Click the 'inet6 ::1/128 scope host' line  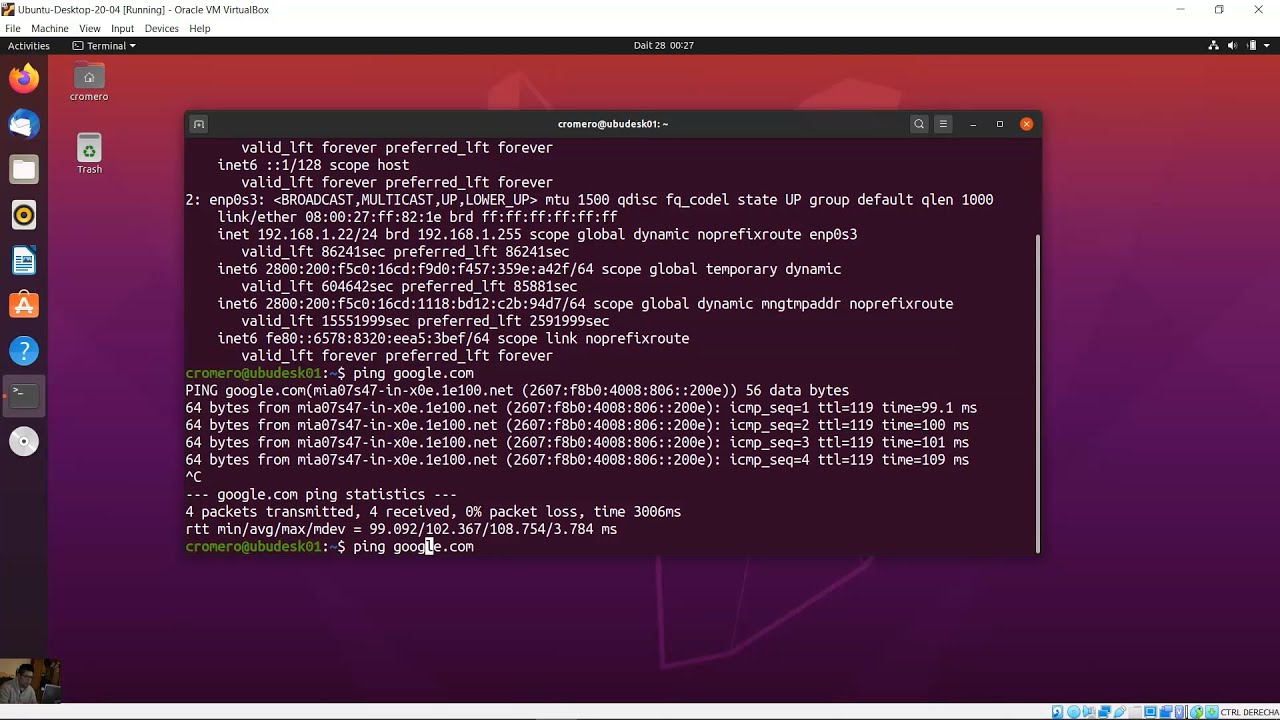click(313, 165)
